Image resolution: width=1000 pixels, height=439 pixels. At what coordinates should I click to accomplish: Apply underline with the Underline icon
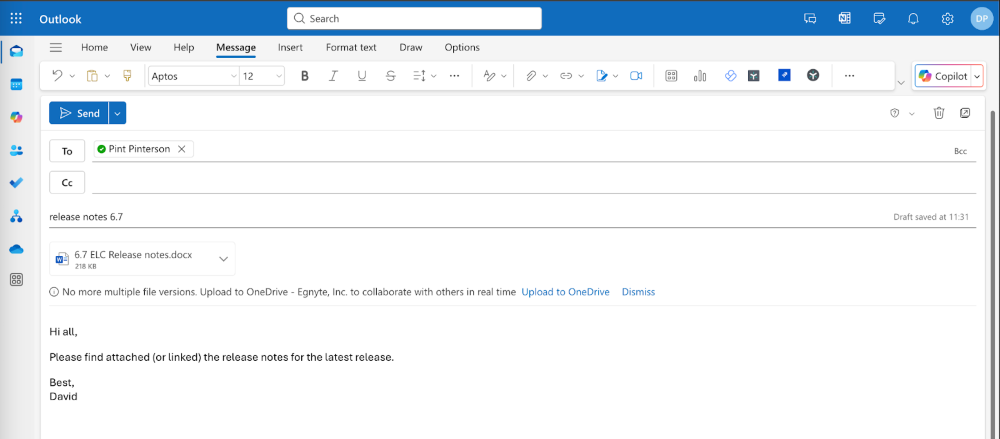point(361,76)
